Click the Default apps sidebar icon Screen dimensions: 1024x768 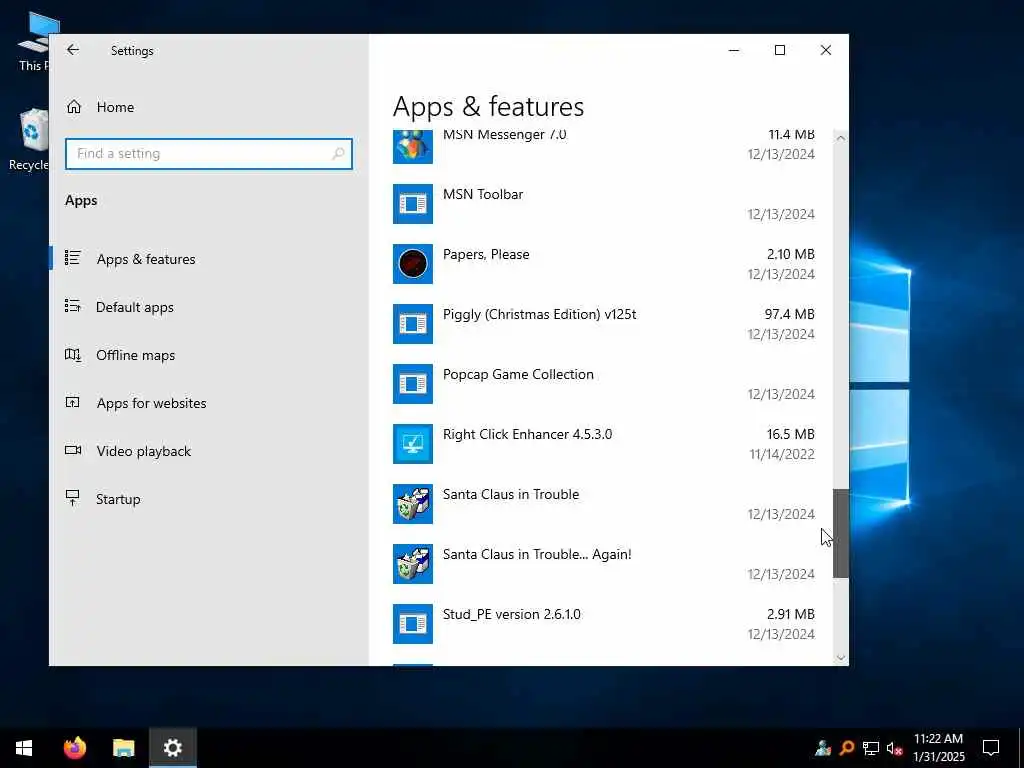coord(72,306)
